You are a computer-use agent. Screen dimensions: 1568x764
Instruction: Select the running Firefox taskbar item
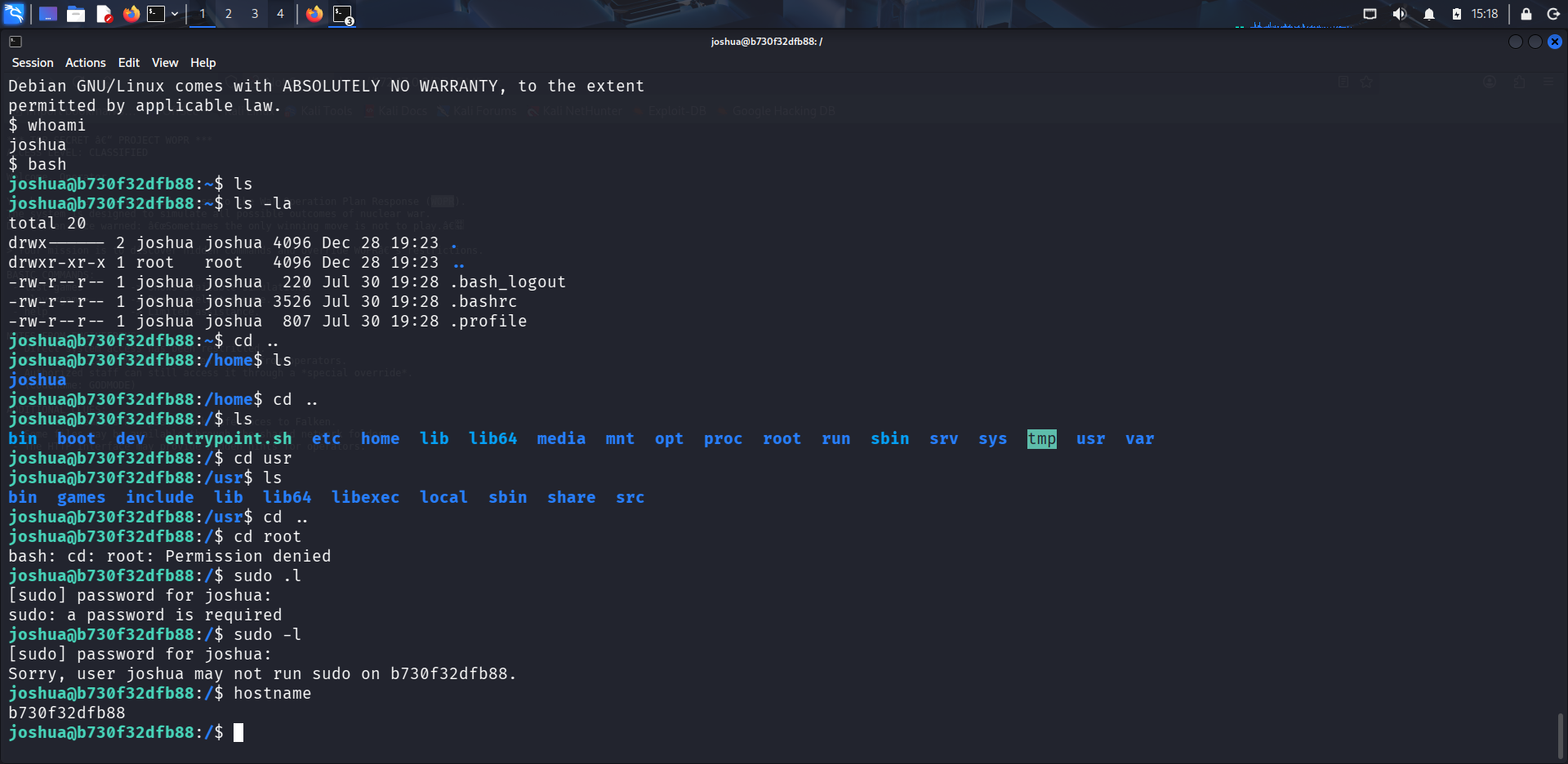314,14
